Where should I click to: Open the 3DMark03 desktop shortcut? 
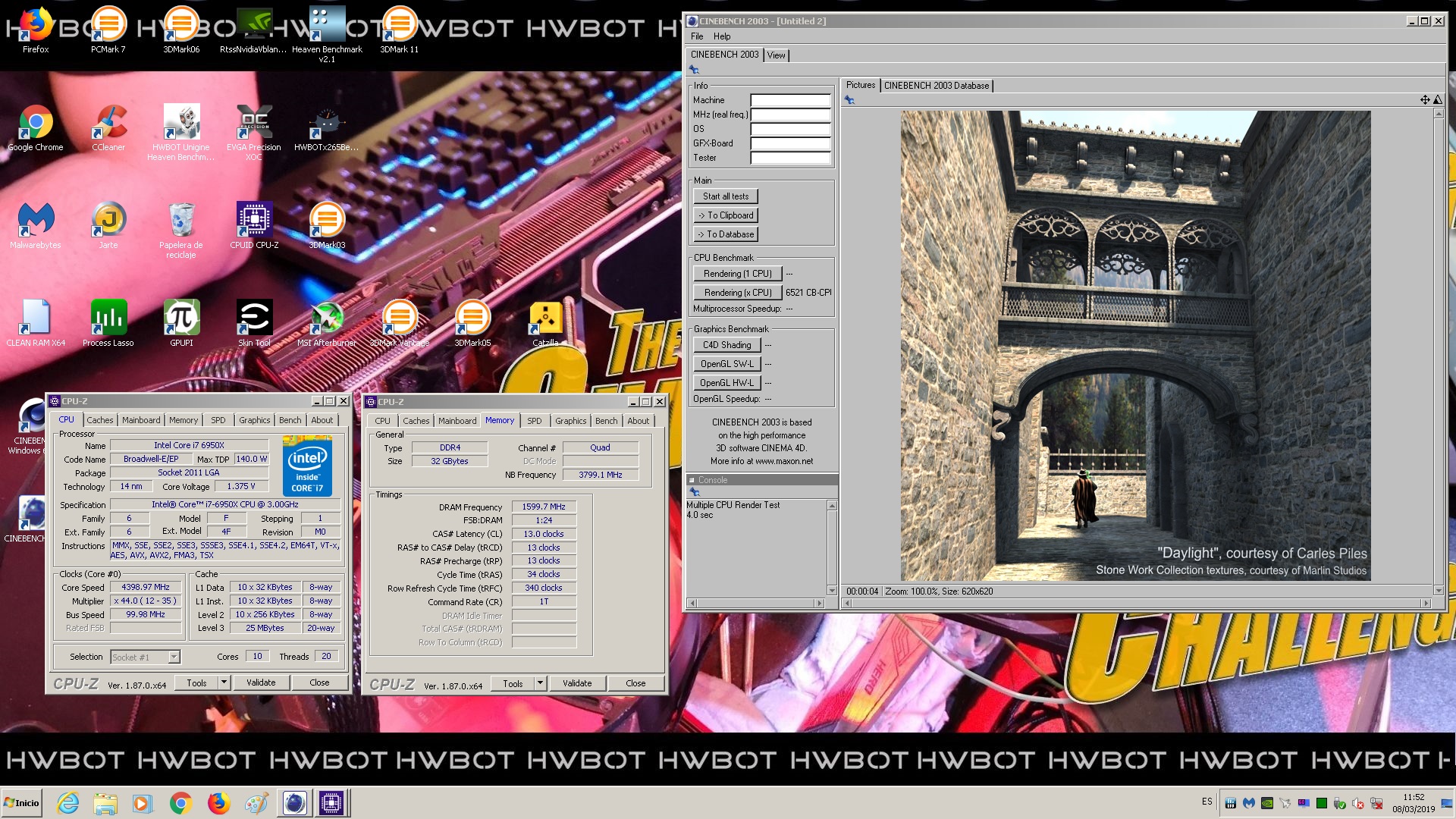[x=327, y=226]
